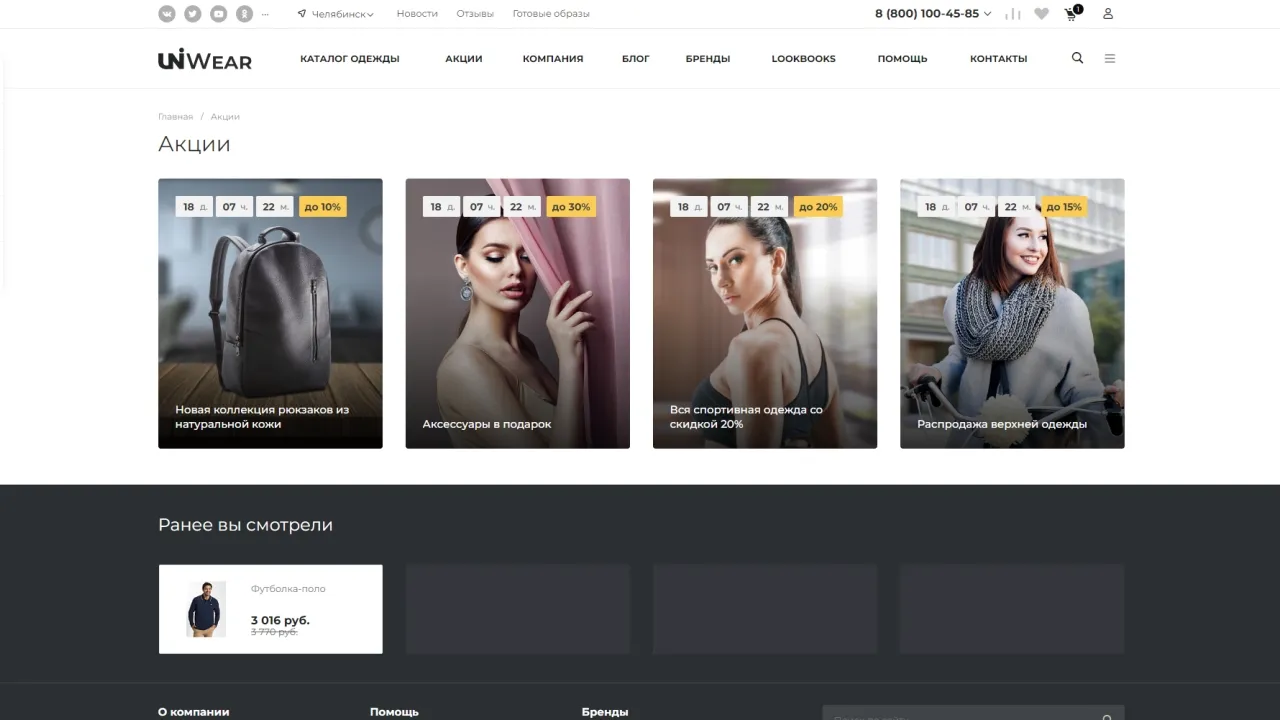
Task: Click the location arrow icon beside Челябинск
Action: pos(302,14)
